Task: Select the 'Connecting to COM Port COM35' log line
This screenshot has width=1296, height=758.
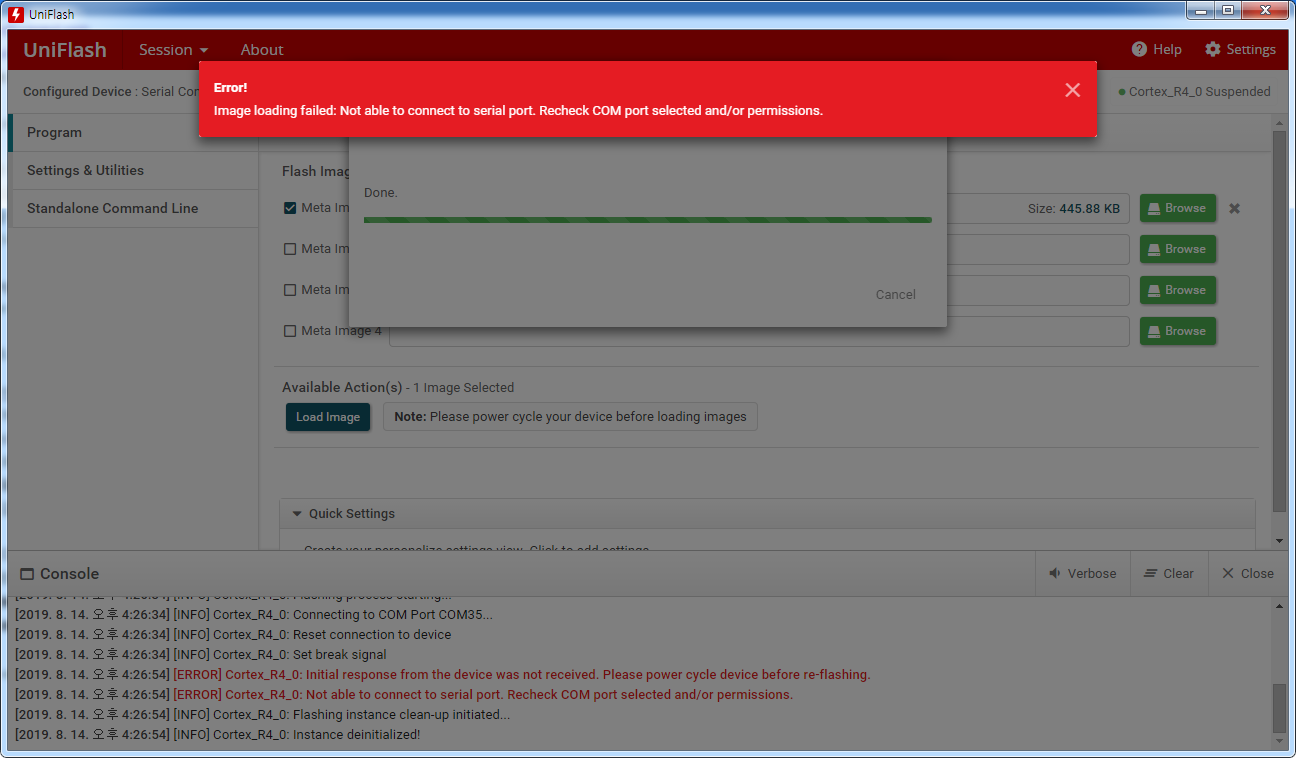Action: pyautogui.click(x=254, y=614)
